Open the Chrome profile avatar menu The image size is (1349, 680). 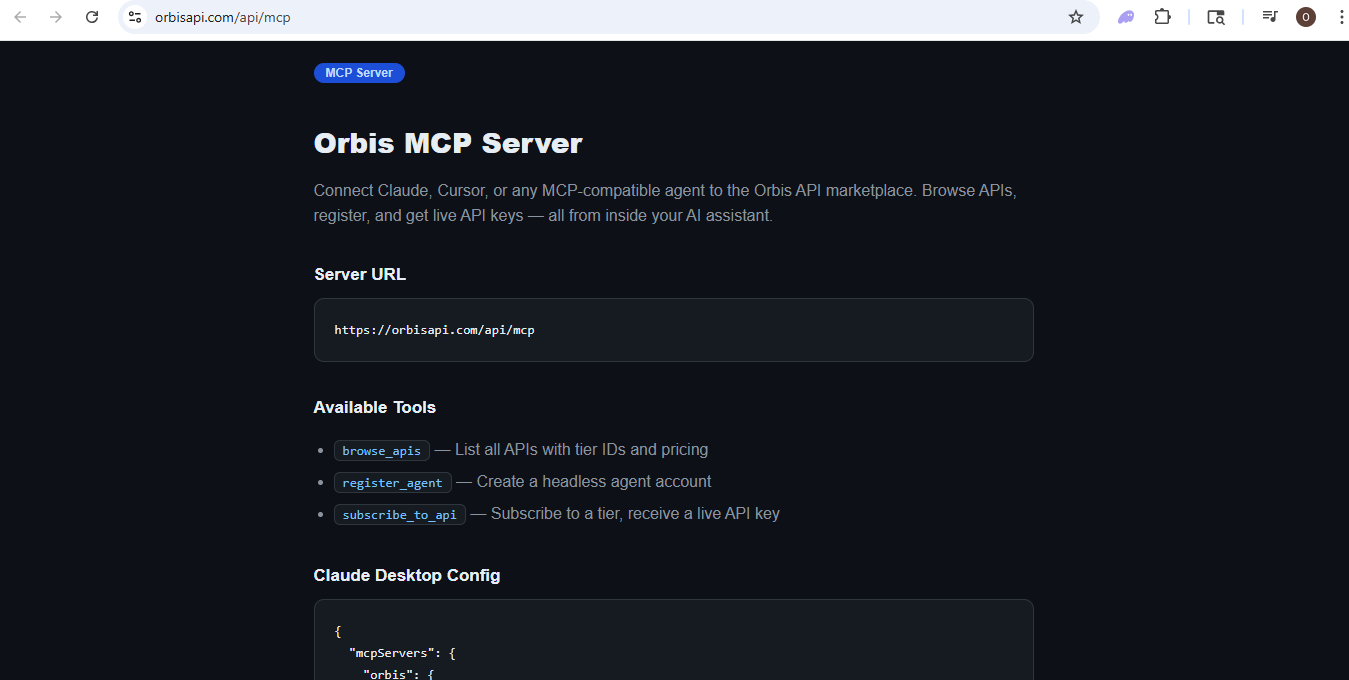(x=1305, y=16)
